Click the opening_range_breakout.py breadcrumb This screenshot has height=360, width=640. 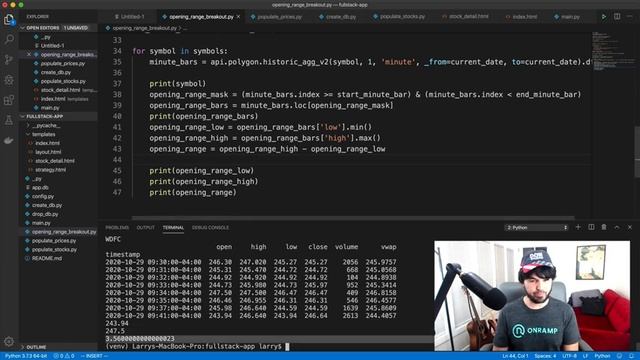145,28
